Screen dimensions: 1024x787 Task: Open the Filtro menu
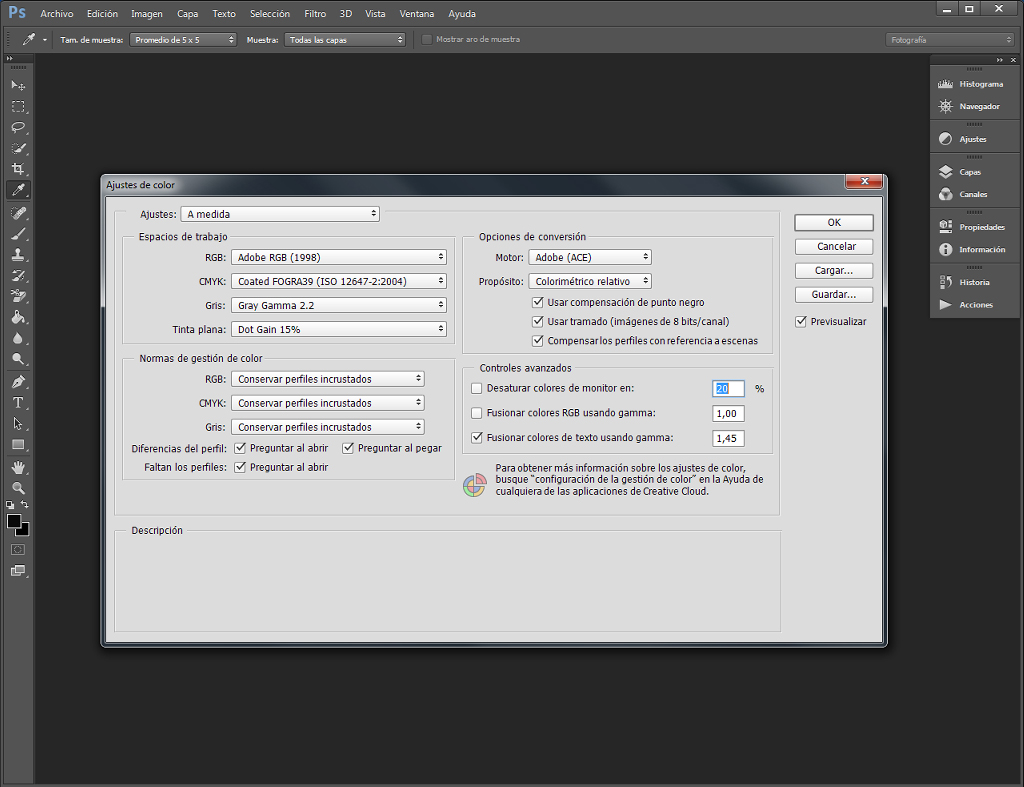pyautogui.click(x=315, y=14)
